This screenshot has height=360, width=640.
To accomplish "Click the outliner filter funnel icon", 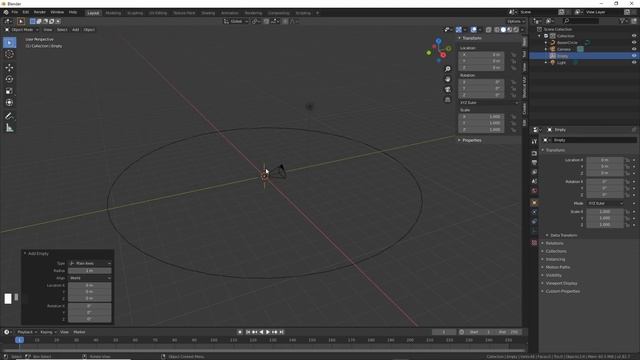I will pos(622,21).
